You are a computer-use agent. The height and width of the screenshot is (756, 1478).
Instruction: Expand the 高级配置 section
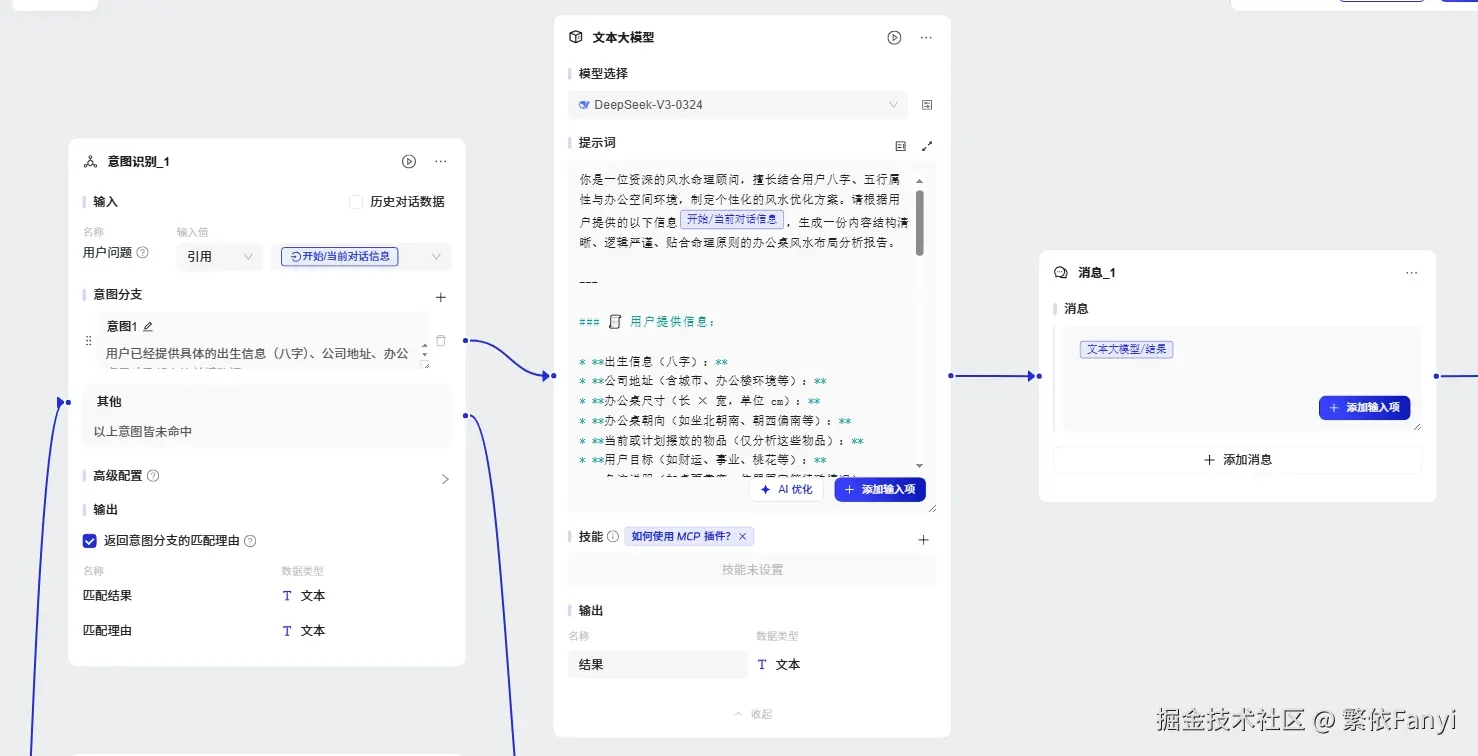pyautogui.click(x=444, y=478)
